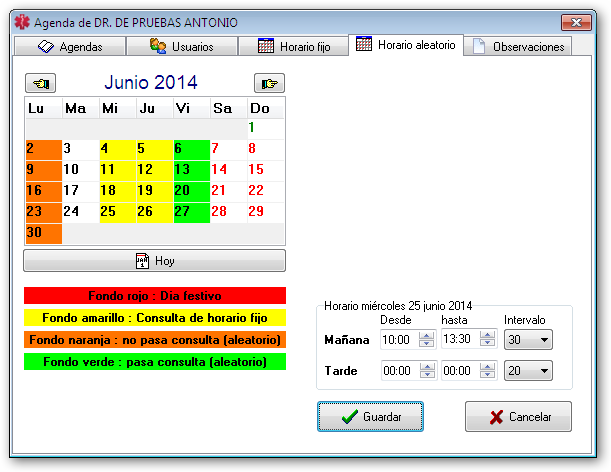This screenshot has height=472, width=611.
Task: Go to next month with right hand arrow
Action: coord(268,83)
